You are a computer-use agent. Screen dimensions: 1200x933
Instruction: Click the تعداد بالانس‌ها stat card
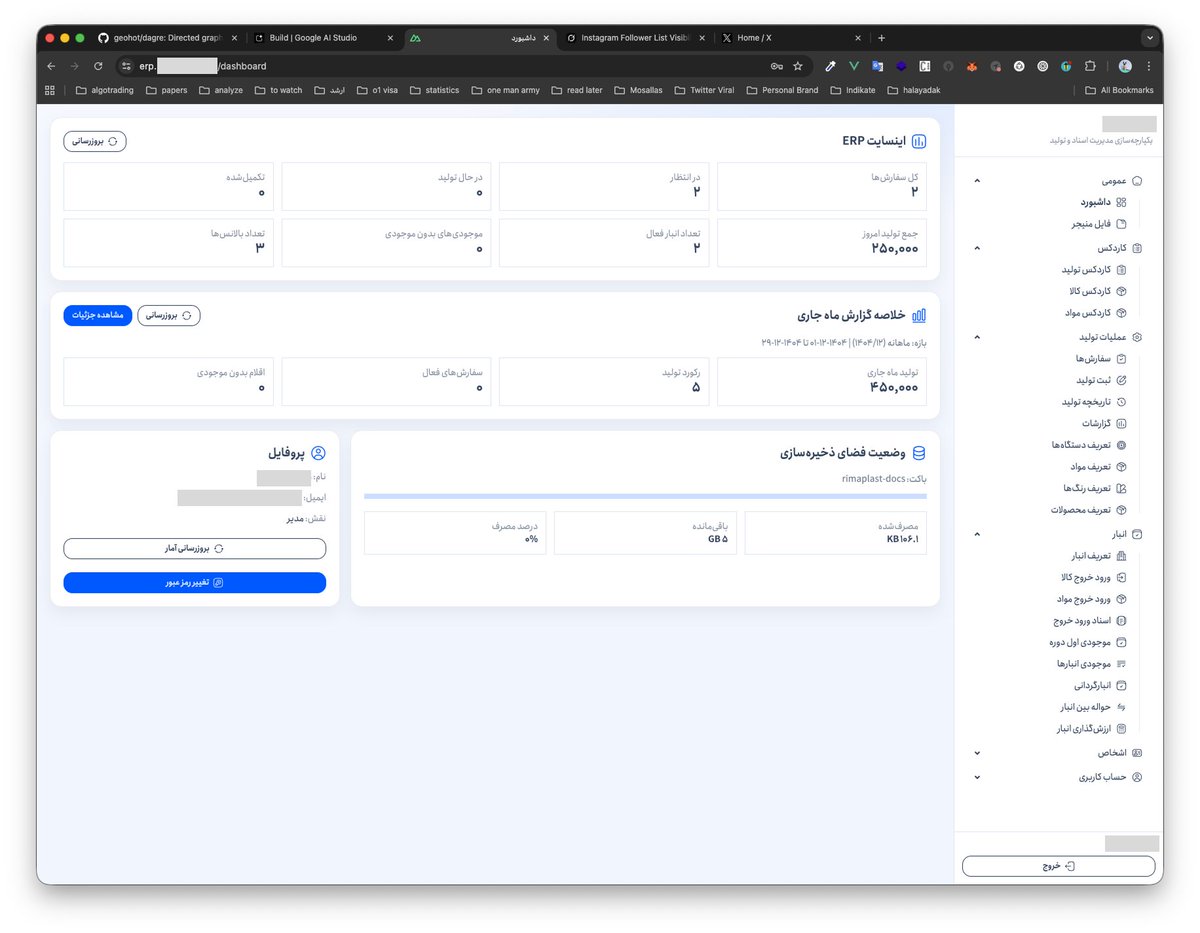pos(168,243)
